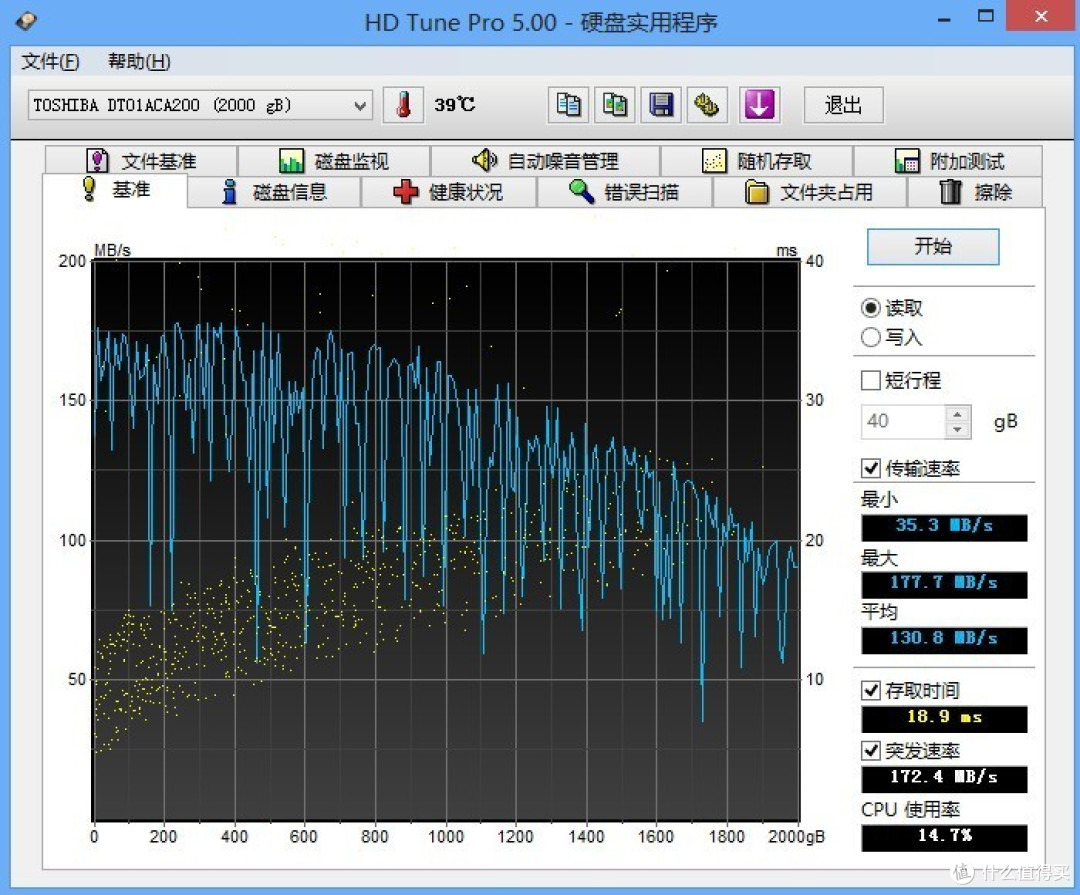Image resolution: width=1080 pixels, height=895 pixels.
Task: Enable the 短行程 checkbox
Action: coord(871,380)
